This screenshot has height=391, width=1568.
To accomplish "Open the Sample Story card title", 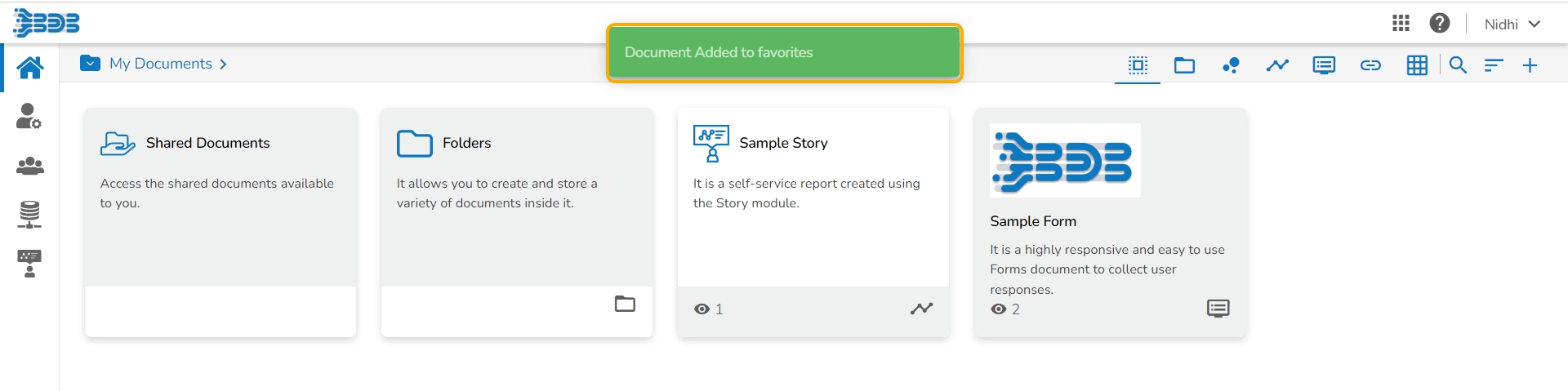I will pyautogui.click(x=783, y=143).
